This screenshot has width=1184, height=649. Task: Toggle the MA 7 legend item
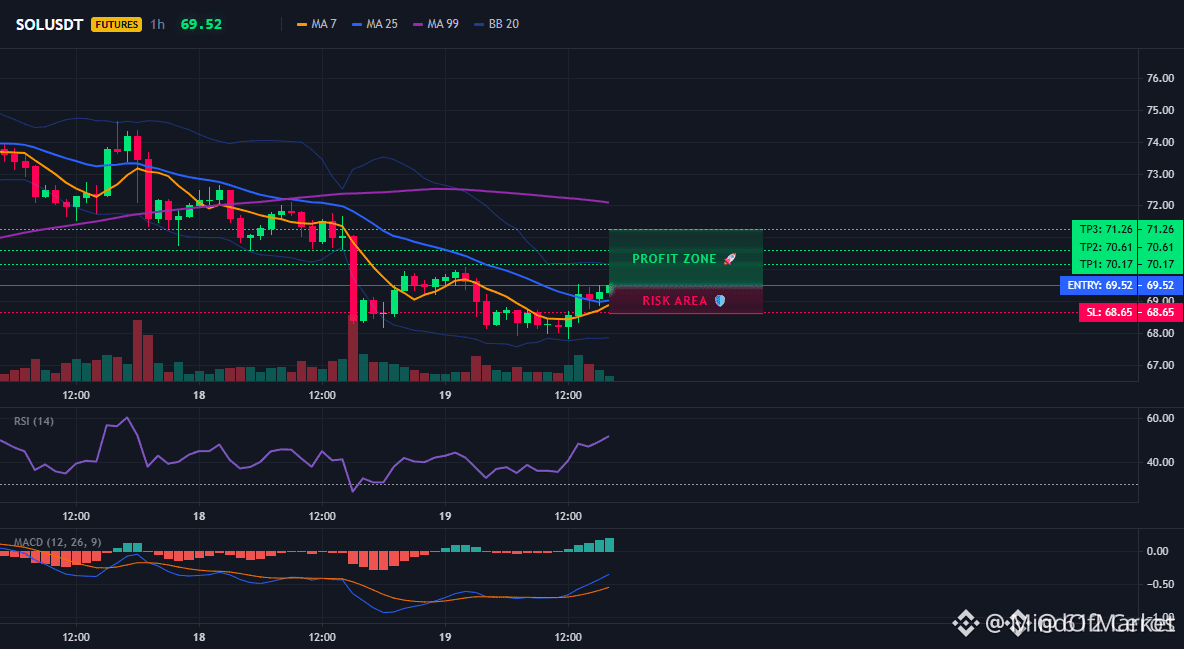(316, 24)
